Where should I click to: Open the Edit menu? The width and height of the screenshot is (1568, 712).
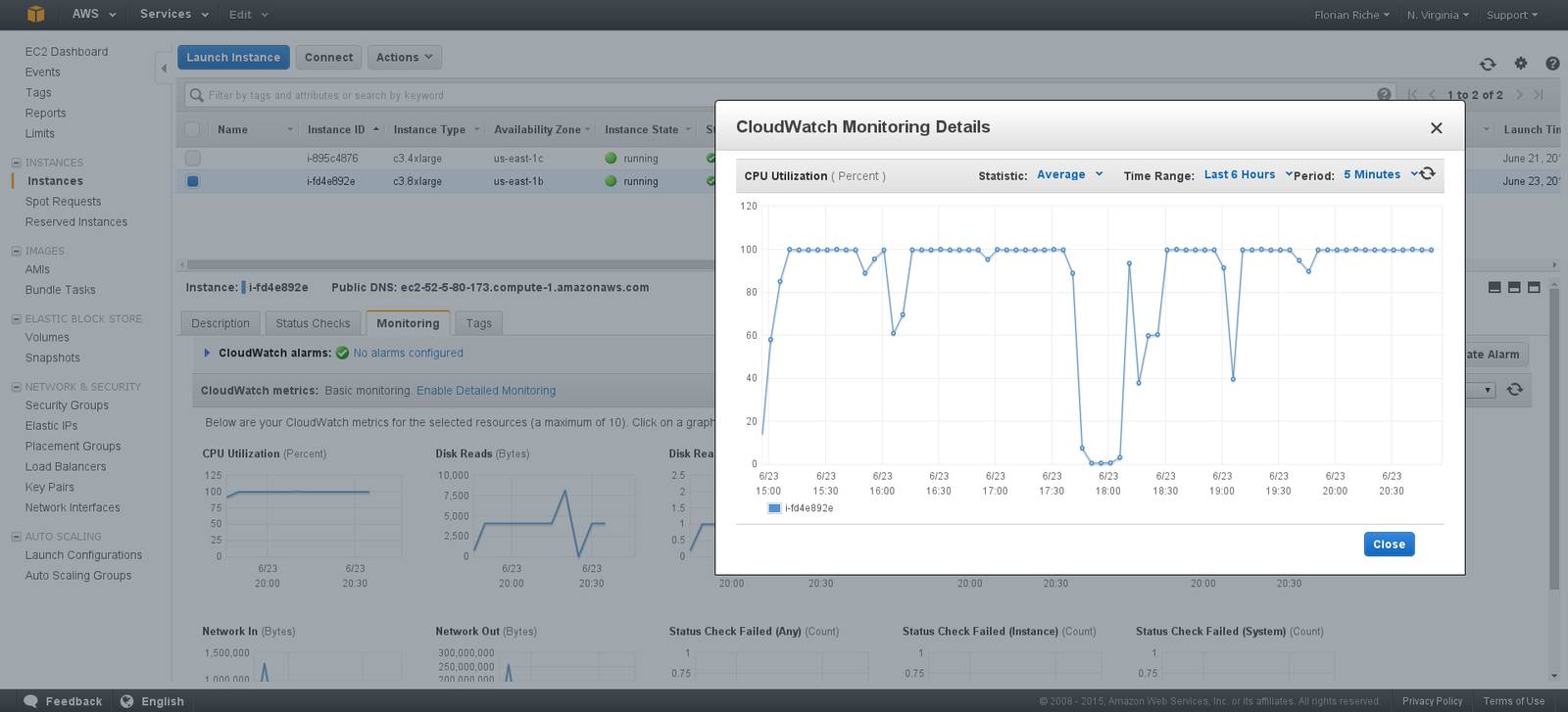[249, 15]
